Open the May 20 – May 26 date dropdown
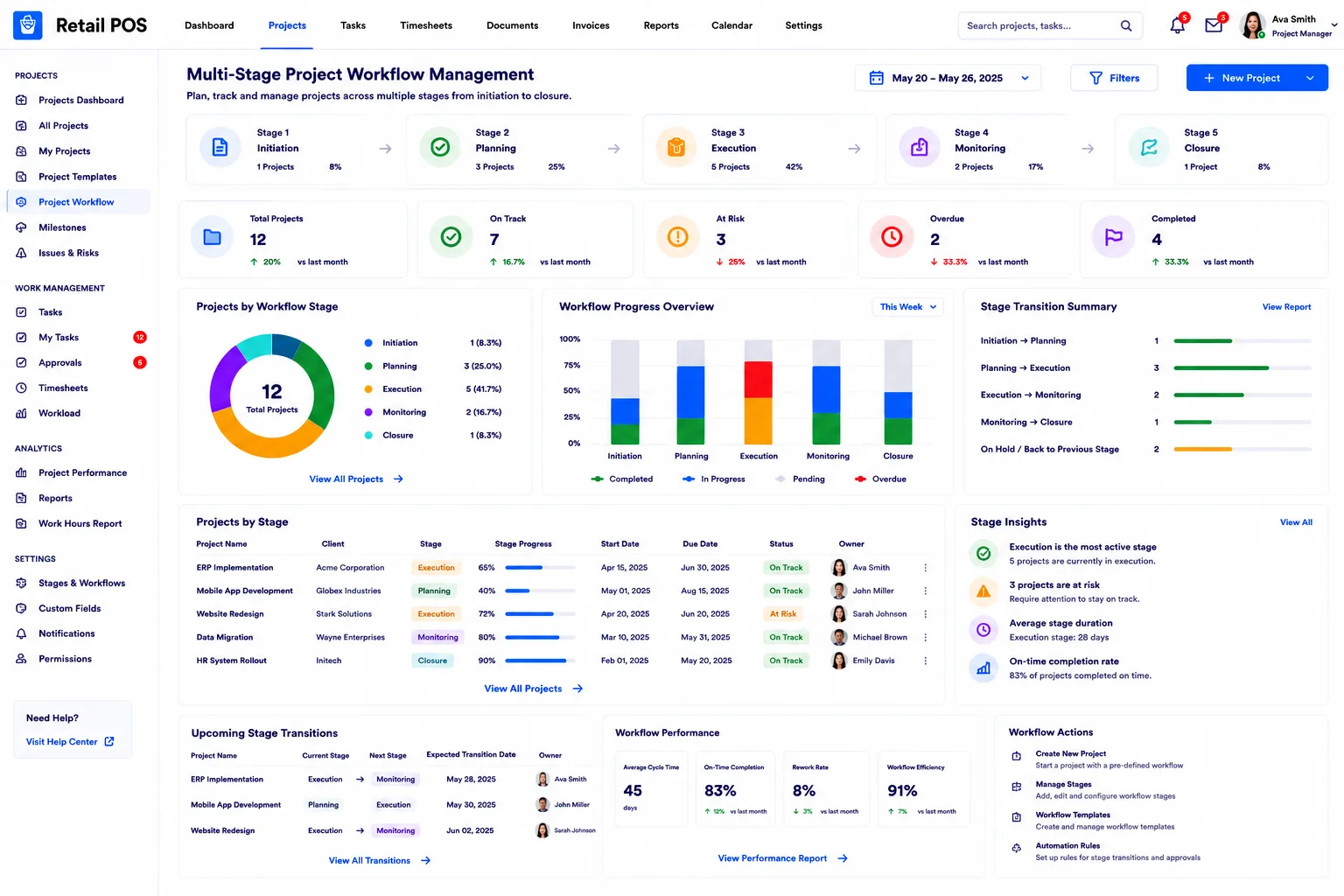Screen dimensions: 1344x896 coord(948,78)
